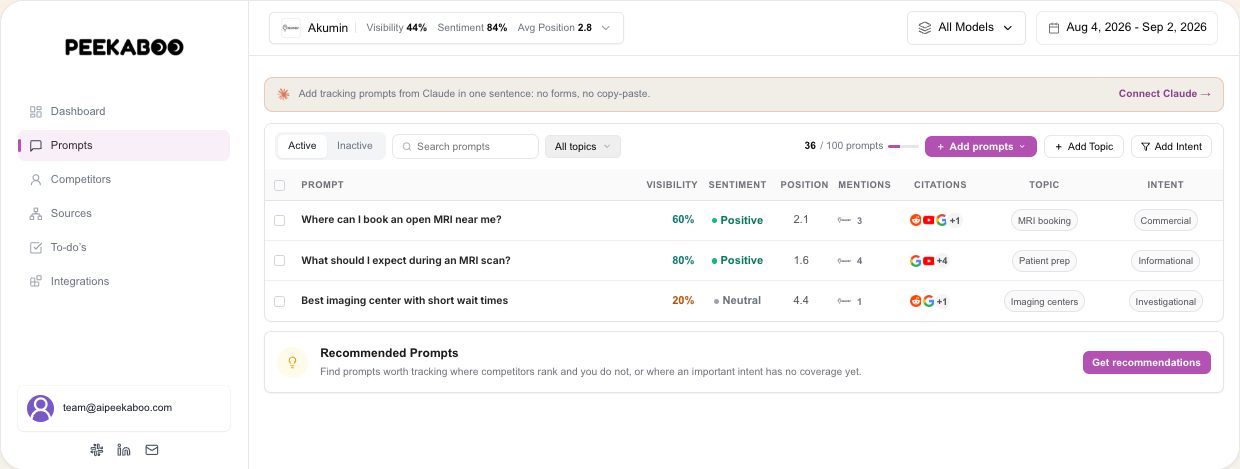The height and width of the screenshot is (469, 1240).
Task: Open the team@aipeekaboo.com account card
Action: (x=124, y=408)
